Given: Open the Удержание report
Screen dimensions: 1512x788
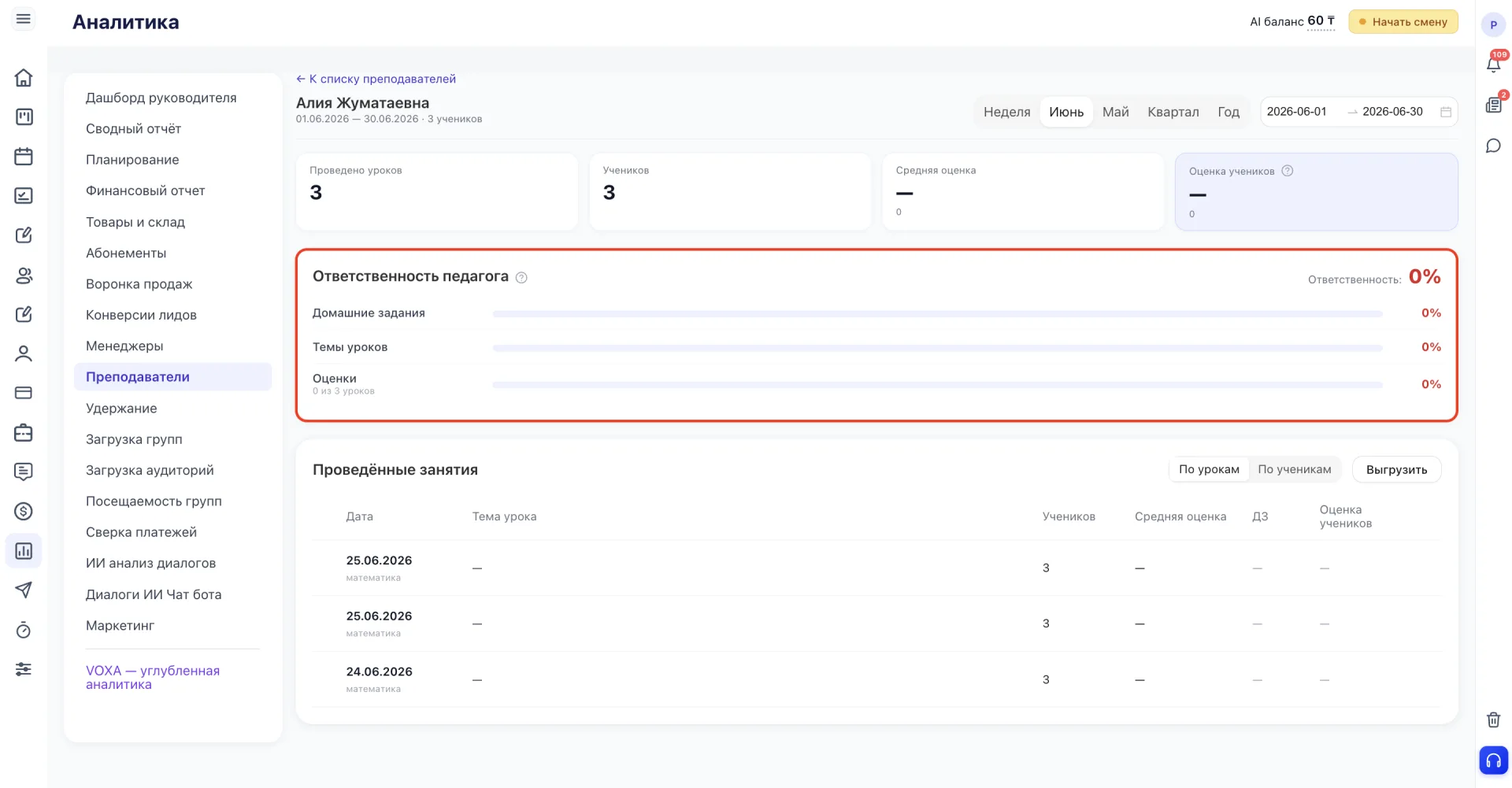Looking at the screenshot, I should pyautogui.click(x=121, y=408).
